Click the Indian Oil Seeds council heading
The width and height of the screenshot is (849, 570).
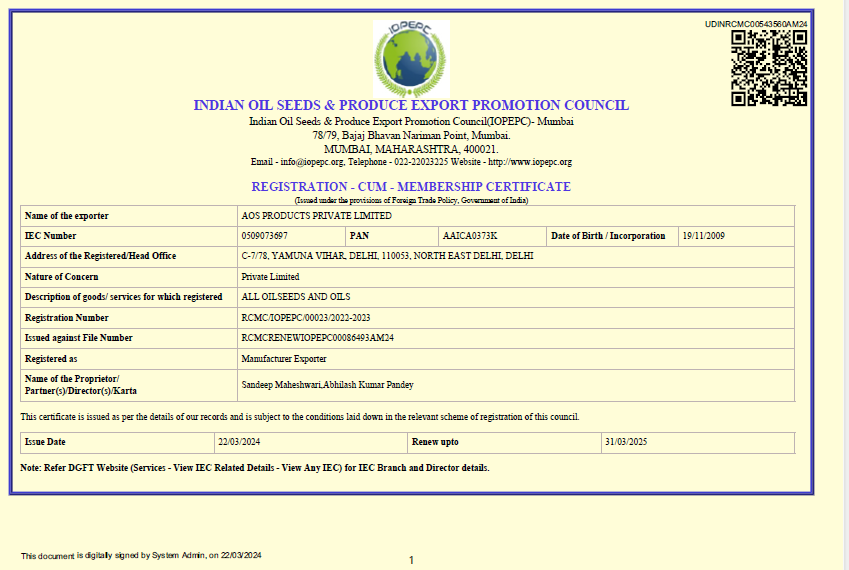411,105
